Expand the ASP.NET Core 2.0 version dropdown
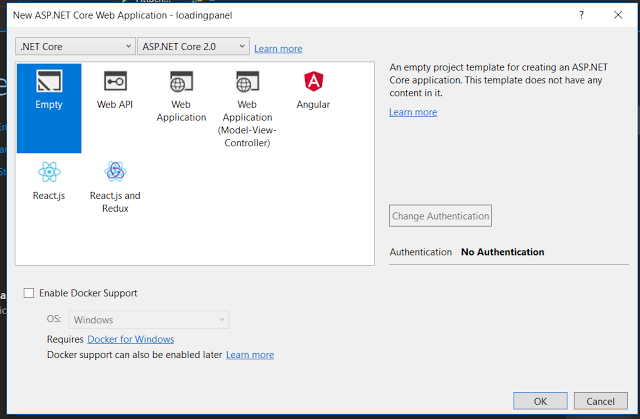 (193, 47)
